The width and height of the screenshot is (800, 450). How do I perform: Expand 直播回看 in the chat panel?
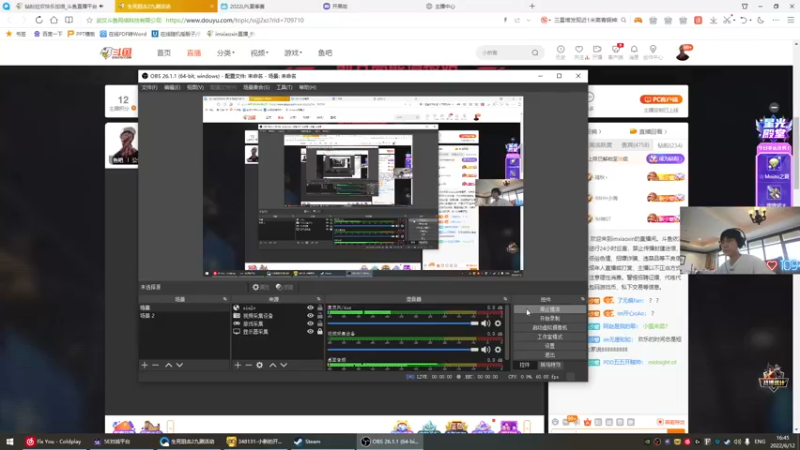pos(648,132)
